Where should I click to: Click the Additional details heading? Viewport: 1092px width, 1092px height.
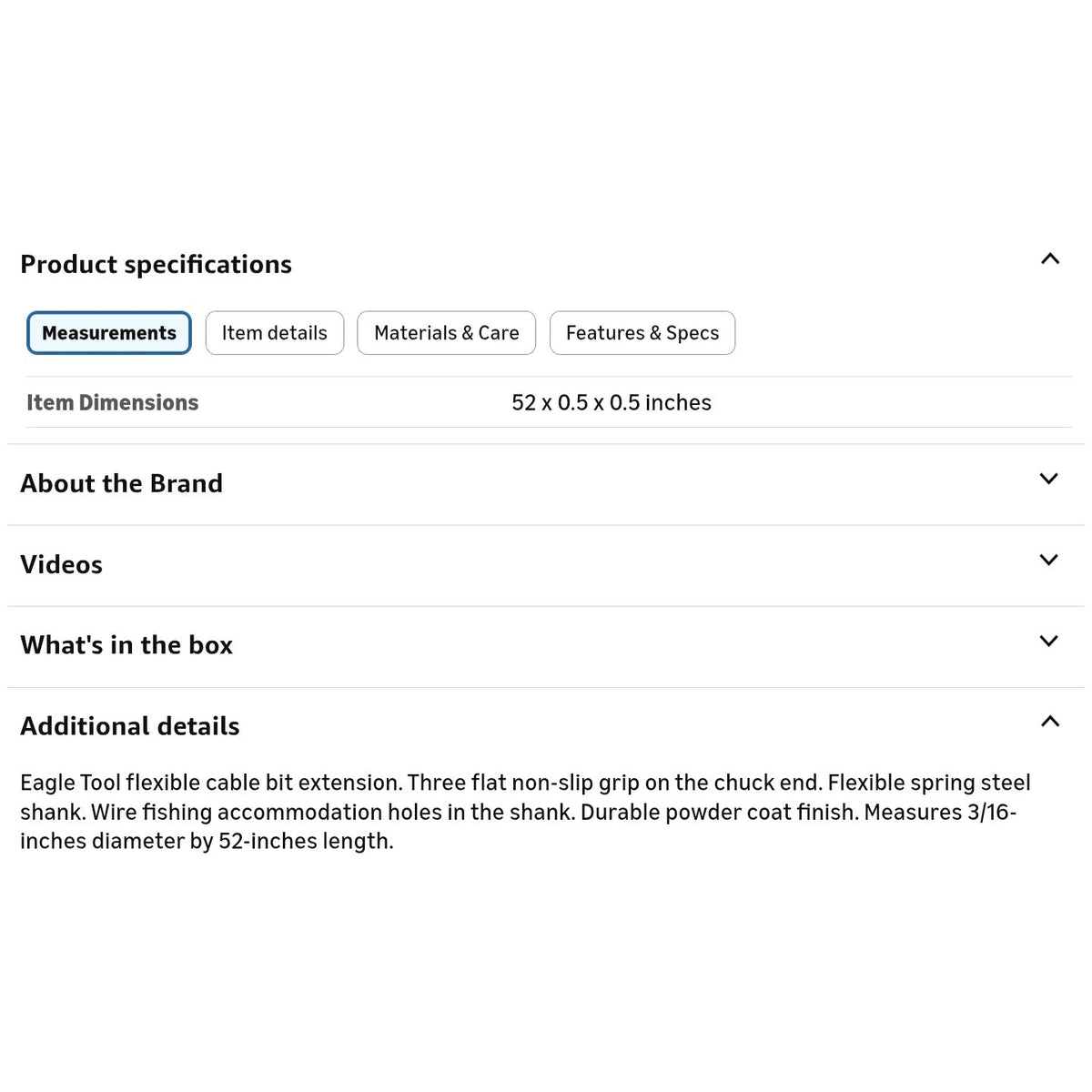pos(130,726)
